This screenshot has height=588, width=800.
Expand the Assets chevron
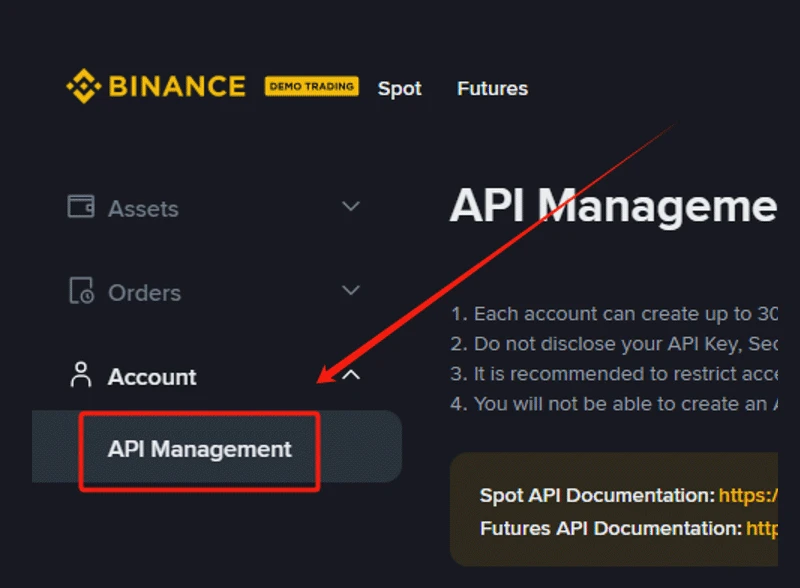351,206
